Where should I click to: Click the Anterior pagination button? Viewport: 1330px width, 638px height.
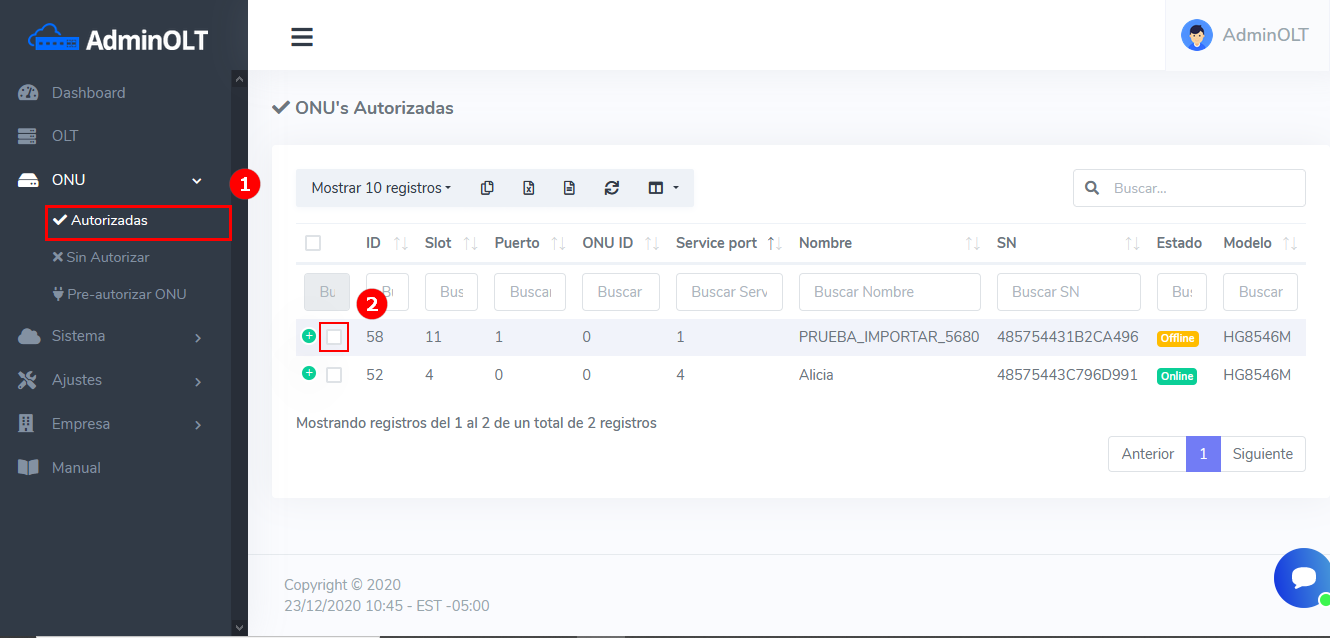[x=1147, y=454]
